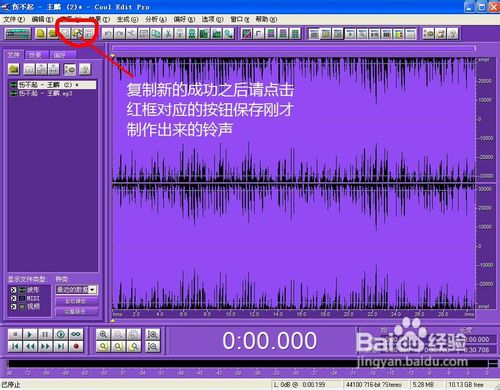Toggle the 自动播放 auto-play button
The height and width of the screenshot is (390, 500).
pos(76,301)
